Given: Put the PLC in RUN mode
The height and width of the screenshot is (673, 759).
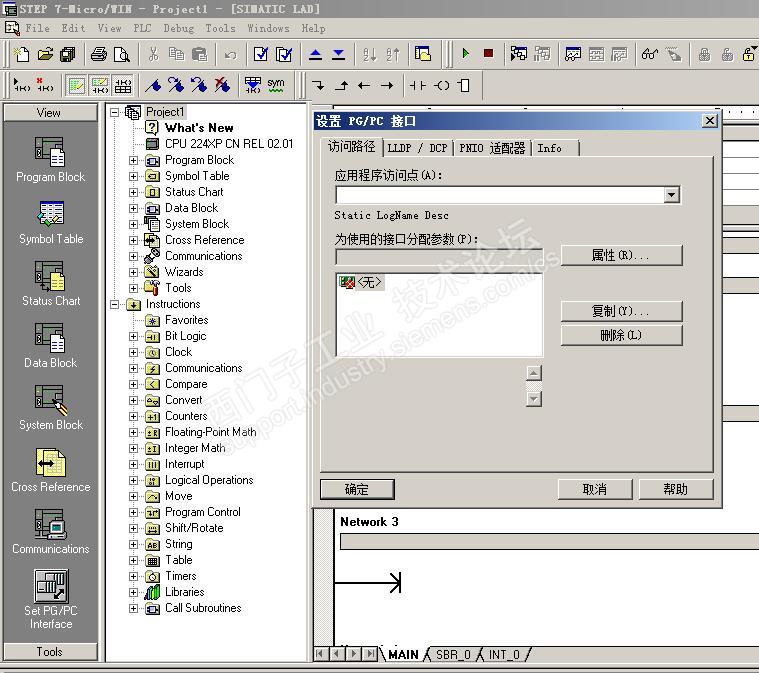Looking at the screenshot, I should click(x=466, y=53).
